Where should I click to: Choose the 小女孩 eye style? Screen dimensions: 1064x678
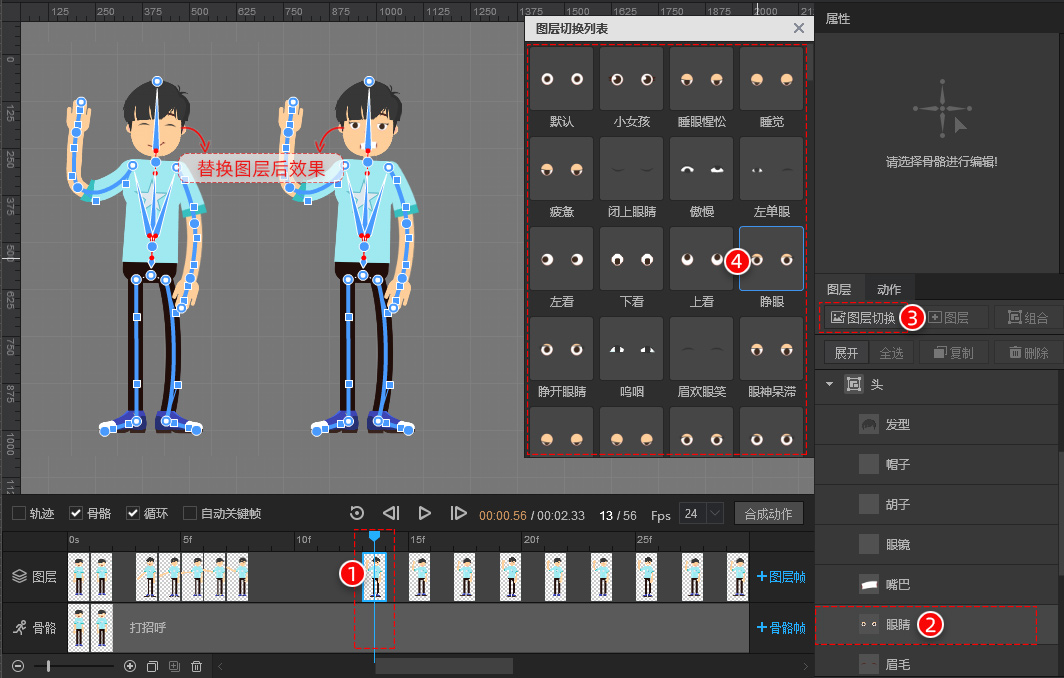pyautogui.click(x=631, y=79)
